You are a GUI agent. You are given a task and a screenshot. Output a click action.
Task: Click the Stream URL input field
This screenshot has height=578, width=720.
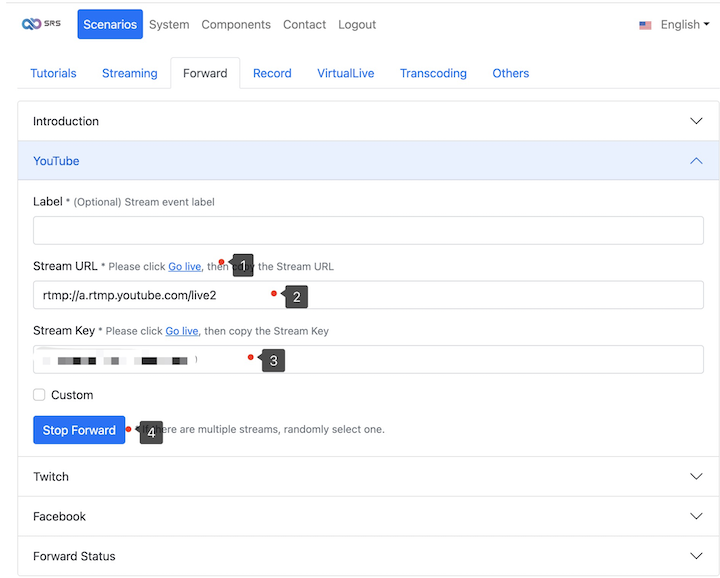(x=368, y=295)
